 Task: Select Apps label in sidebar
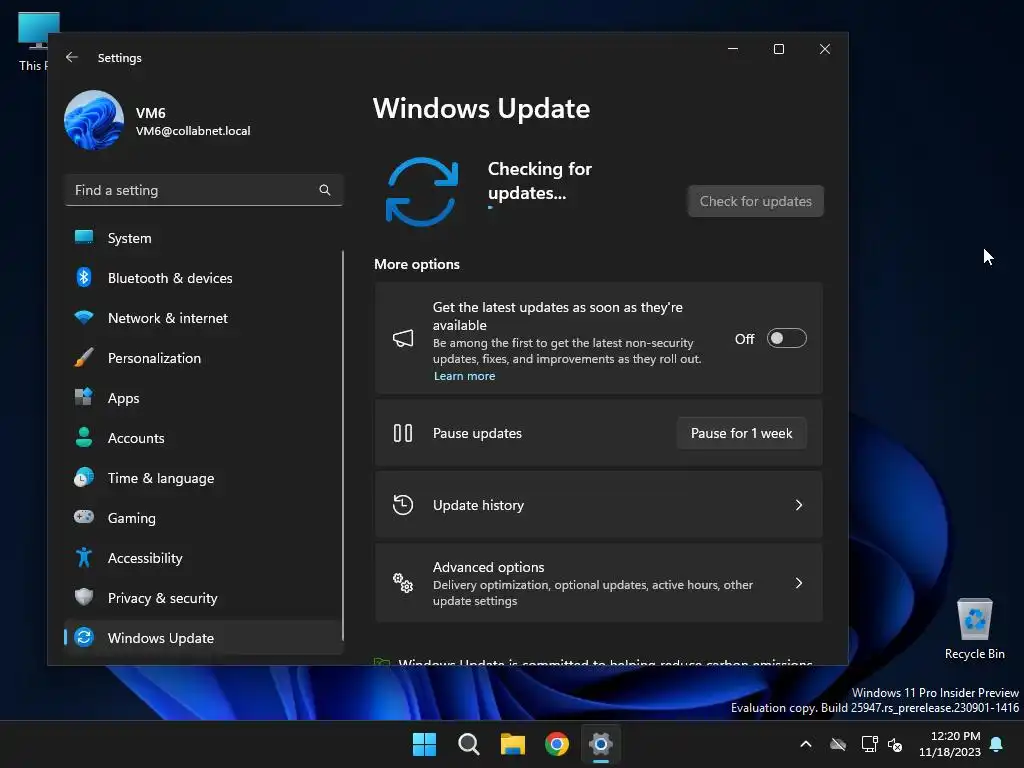(x=123, y=398)
